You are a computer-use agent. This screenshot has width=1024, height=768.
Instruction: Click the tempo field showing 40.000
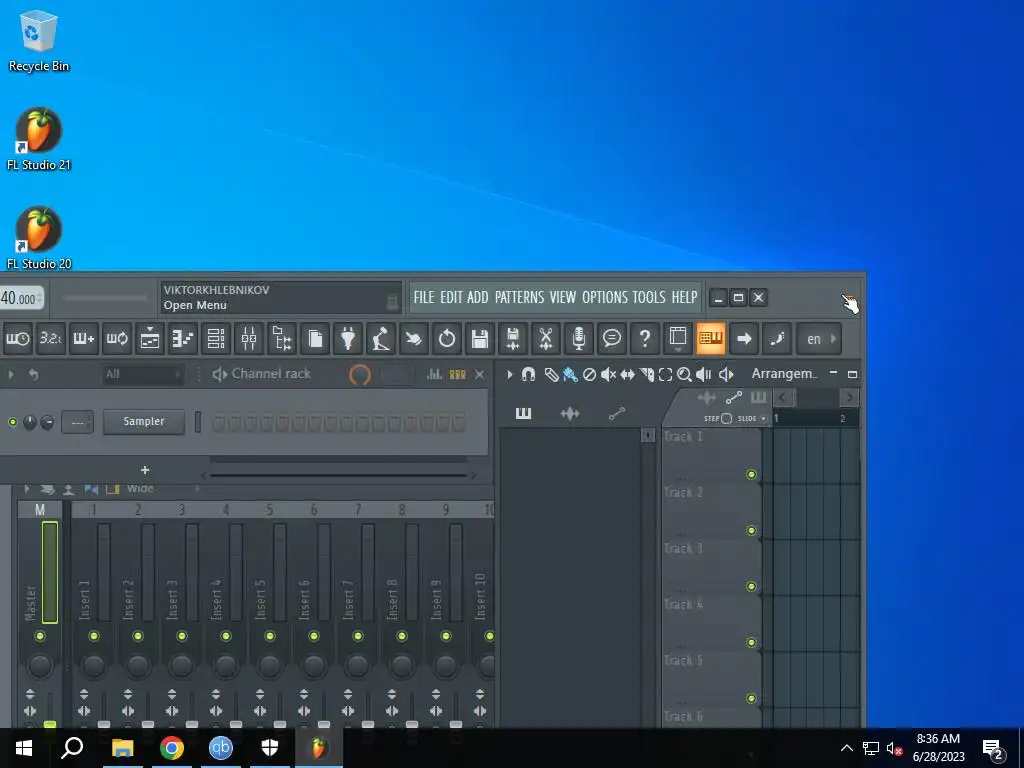21,298
